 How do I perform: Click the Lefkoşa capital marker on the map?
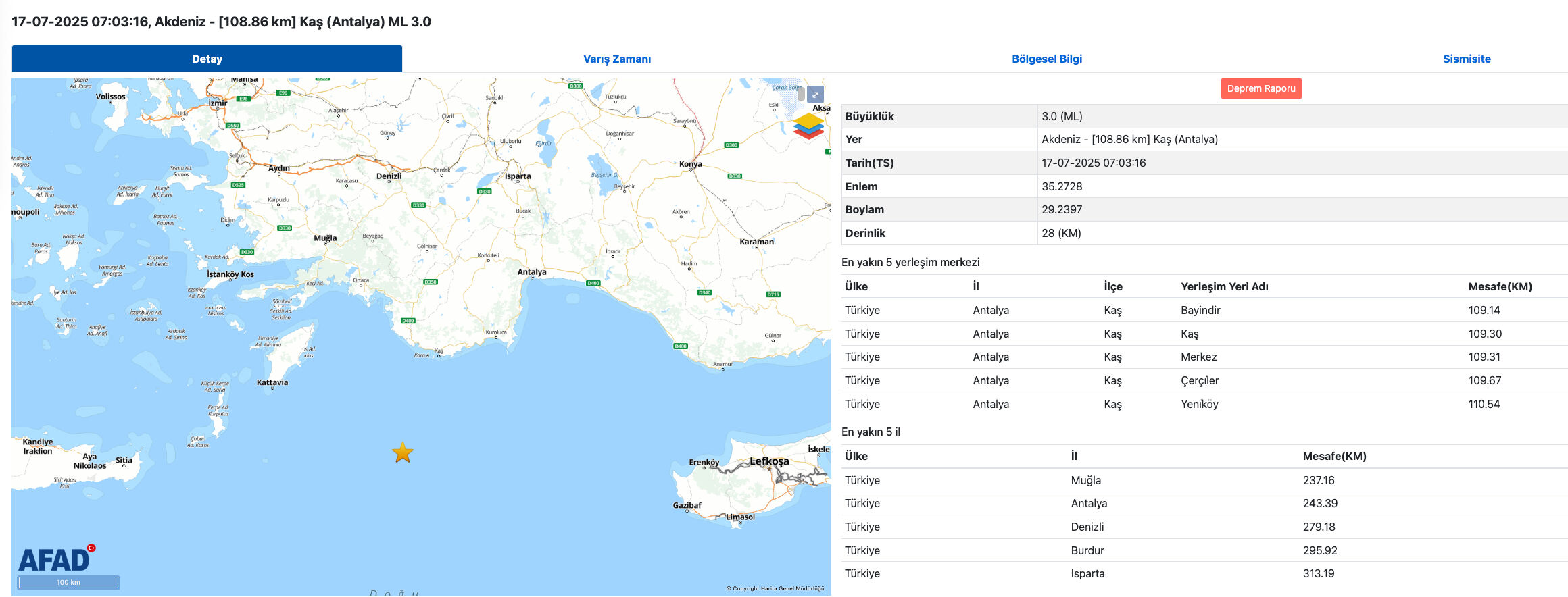tap(769, 468)
